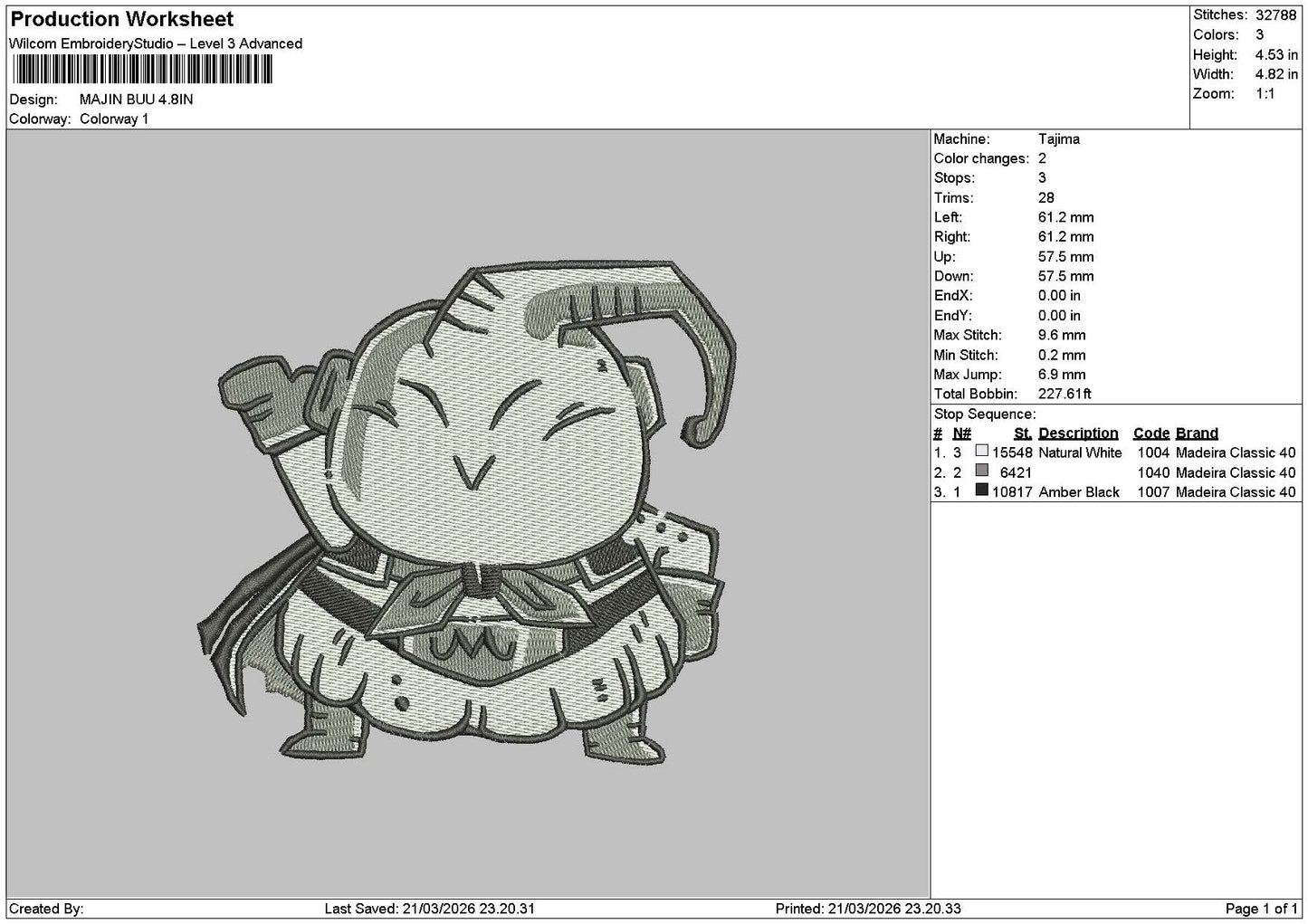This screenshot has height=924, width=1308.
Task: Click the 'St.' column header
Action: (1023, 433)
